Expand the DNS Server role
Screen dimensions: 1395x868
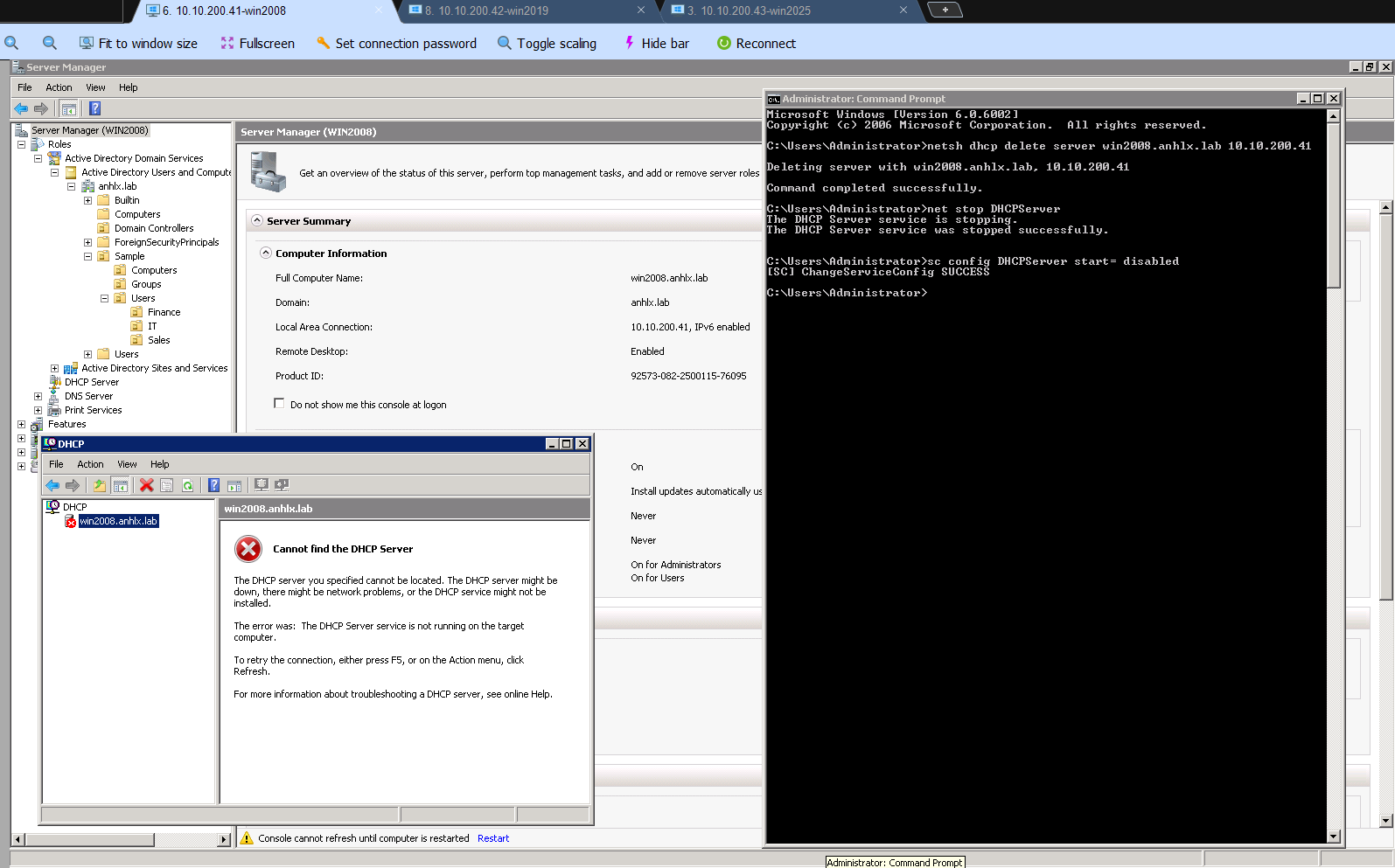(x=38, y=396)
